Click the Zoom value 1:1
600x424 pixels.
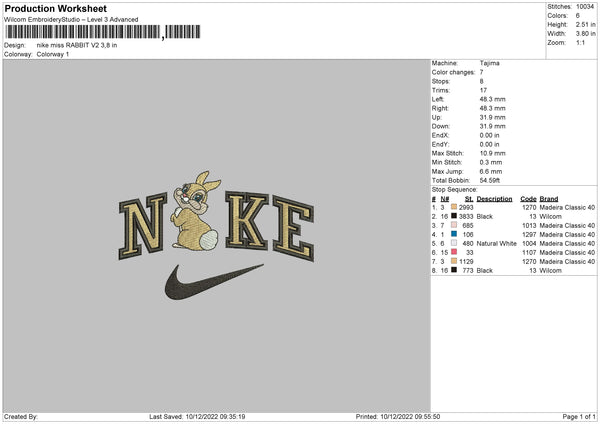(580, 42)
